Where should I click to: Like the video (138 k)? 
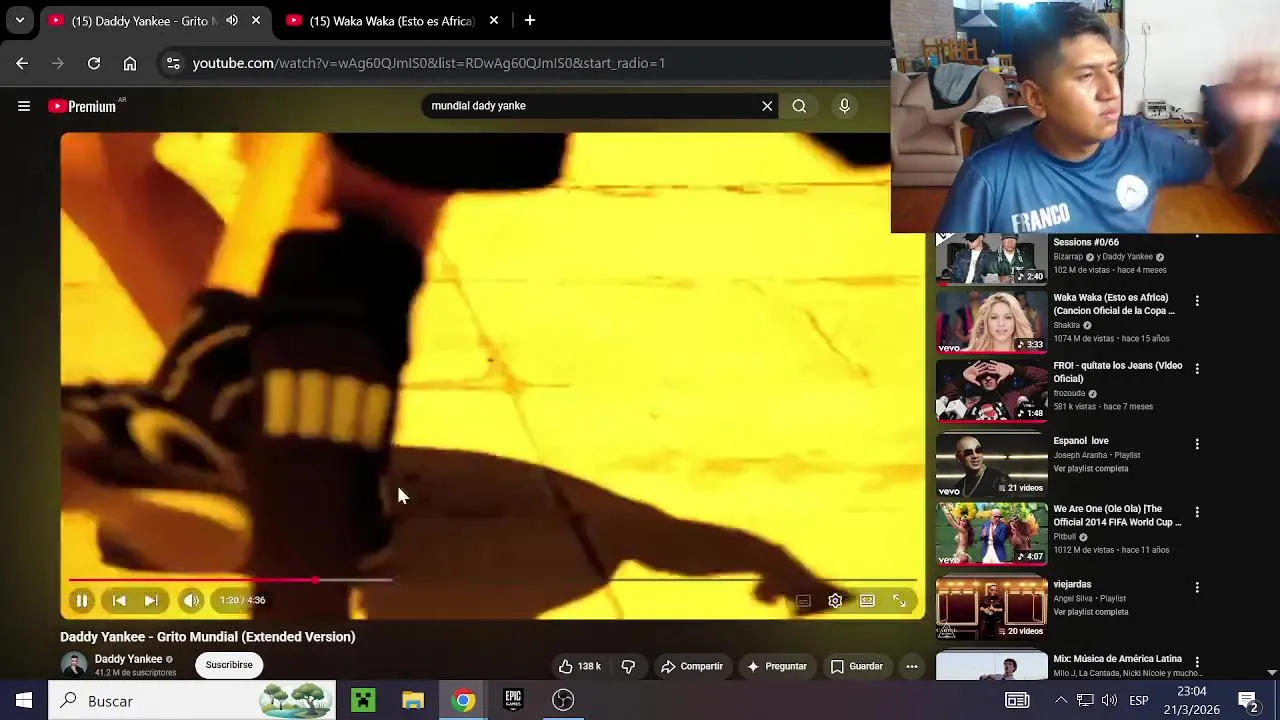[x=579, y=666]
